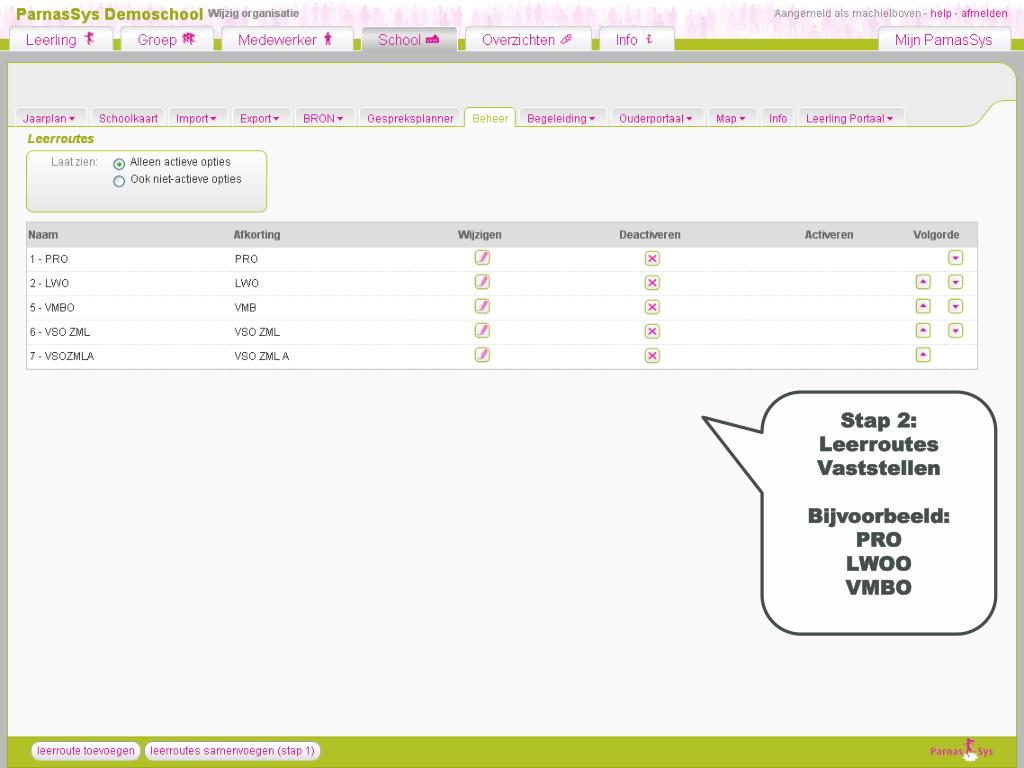1024x768 pixels.
Task: Switch to the Overzichten main tab
Action: point(528,39)
